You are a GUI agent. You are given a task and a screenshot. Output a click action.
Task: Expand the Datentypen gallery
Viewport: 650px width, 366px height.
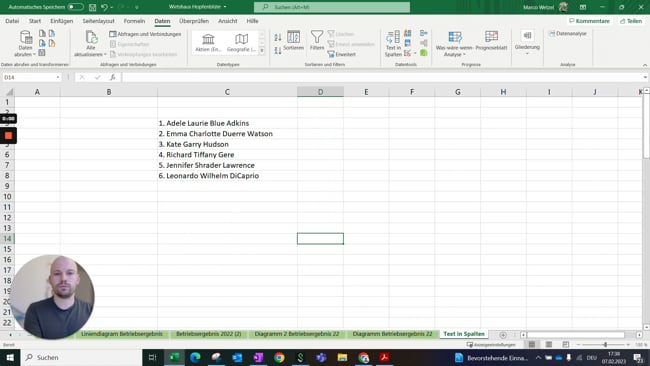pos(262,51)
